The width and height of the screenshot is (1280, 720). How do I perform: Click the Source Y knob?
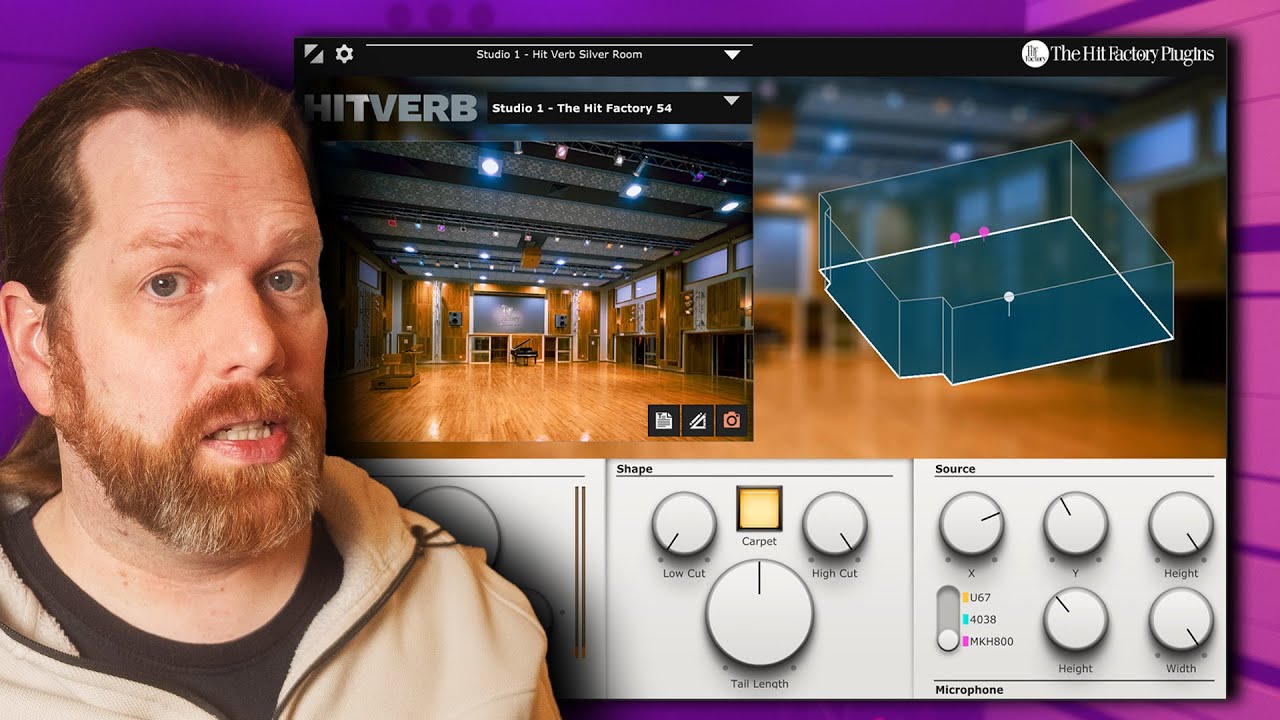[1076, 523]
